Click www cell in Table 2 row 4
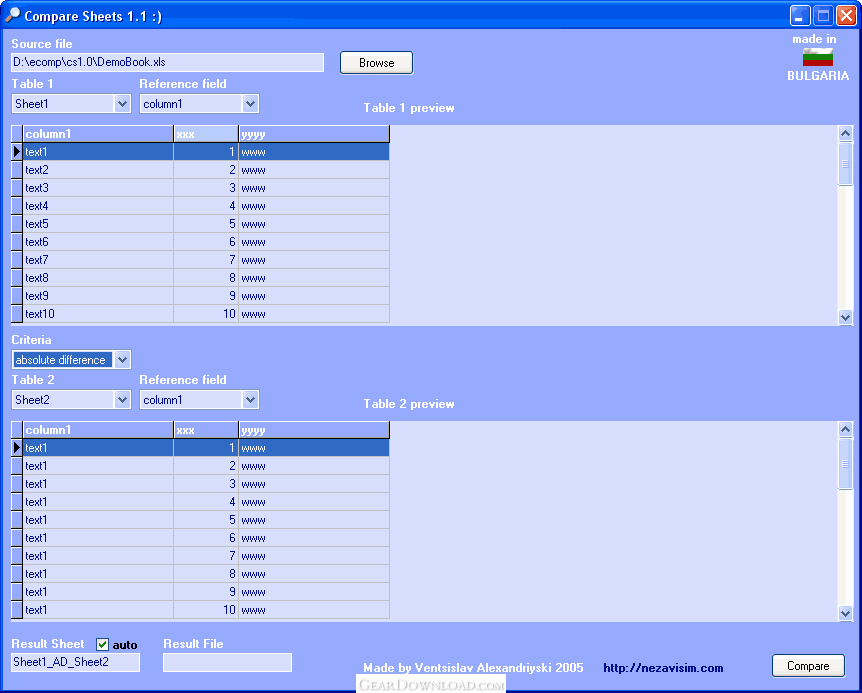Viewport: 862px width, 693px height. pos(314,502)
